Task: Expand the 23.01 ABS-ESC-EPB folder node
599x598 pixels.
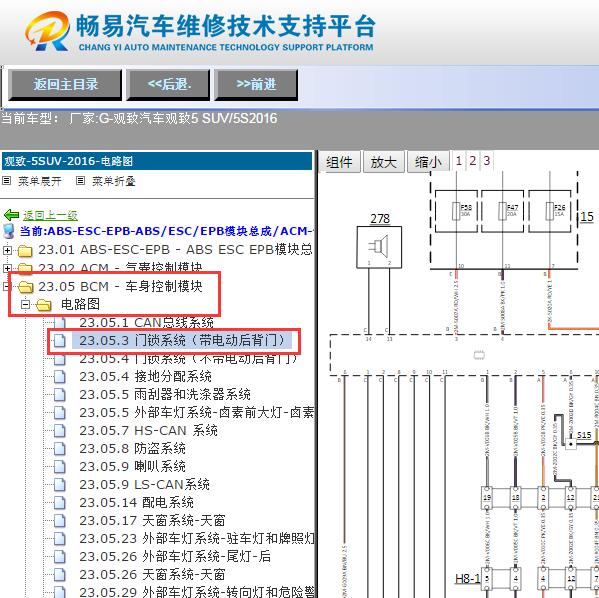Action: click(7, 250)
